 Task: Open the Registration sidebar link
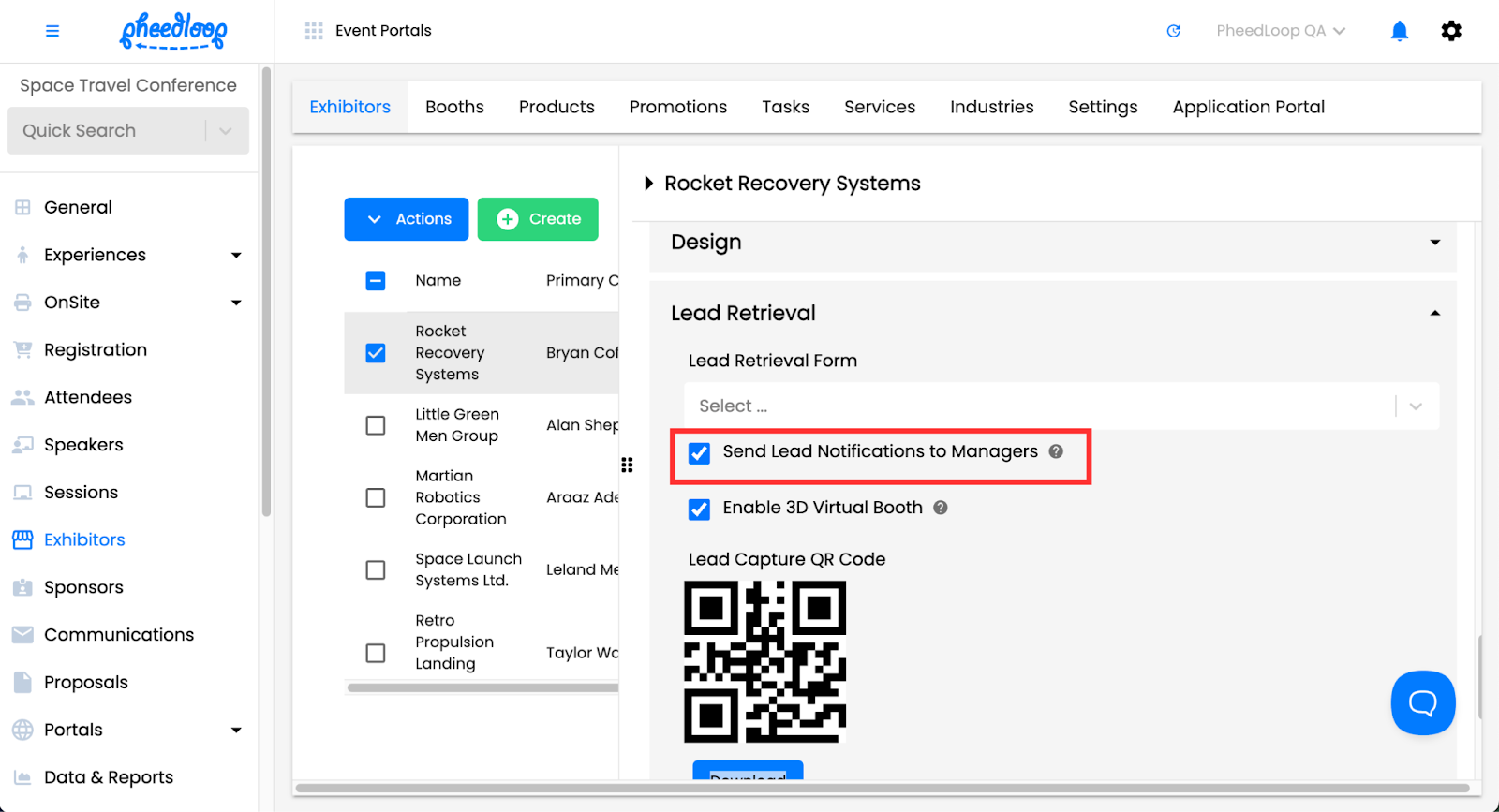point(96,349)
